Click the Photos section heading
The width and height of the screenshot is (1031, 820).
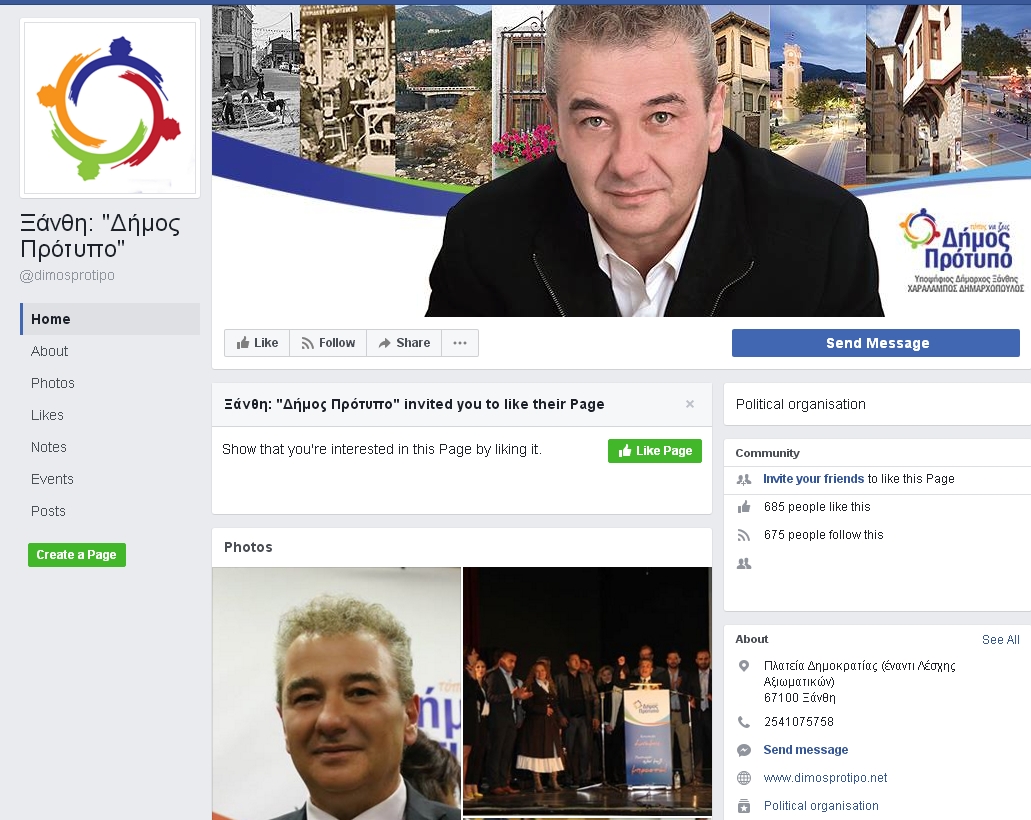tap(248, 547)
